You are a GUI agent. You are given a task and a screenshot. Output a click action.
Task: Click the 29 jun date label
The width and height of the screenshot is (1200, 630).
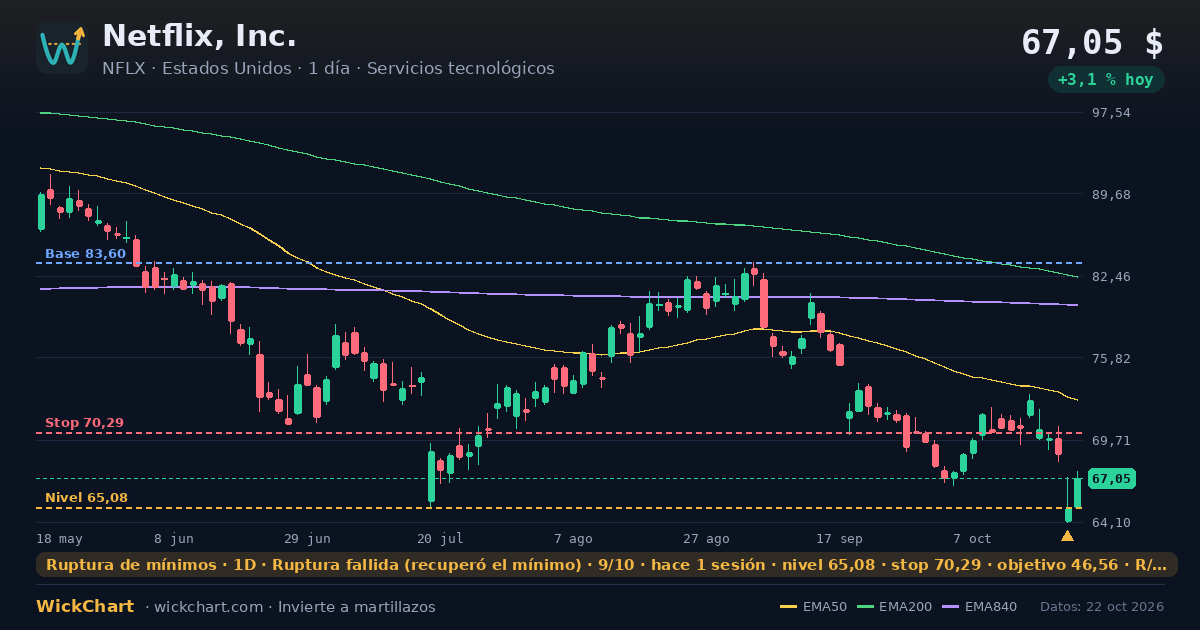click(x=308, y=538)
